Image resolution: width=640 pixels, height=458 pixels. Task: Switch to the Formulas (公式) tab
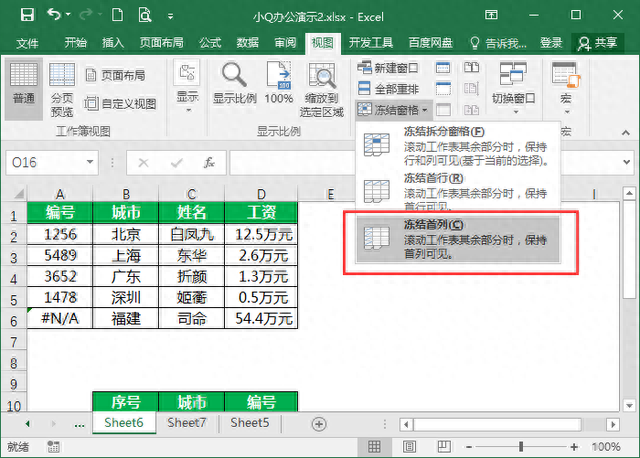(210, 42)
